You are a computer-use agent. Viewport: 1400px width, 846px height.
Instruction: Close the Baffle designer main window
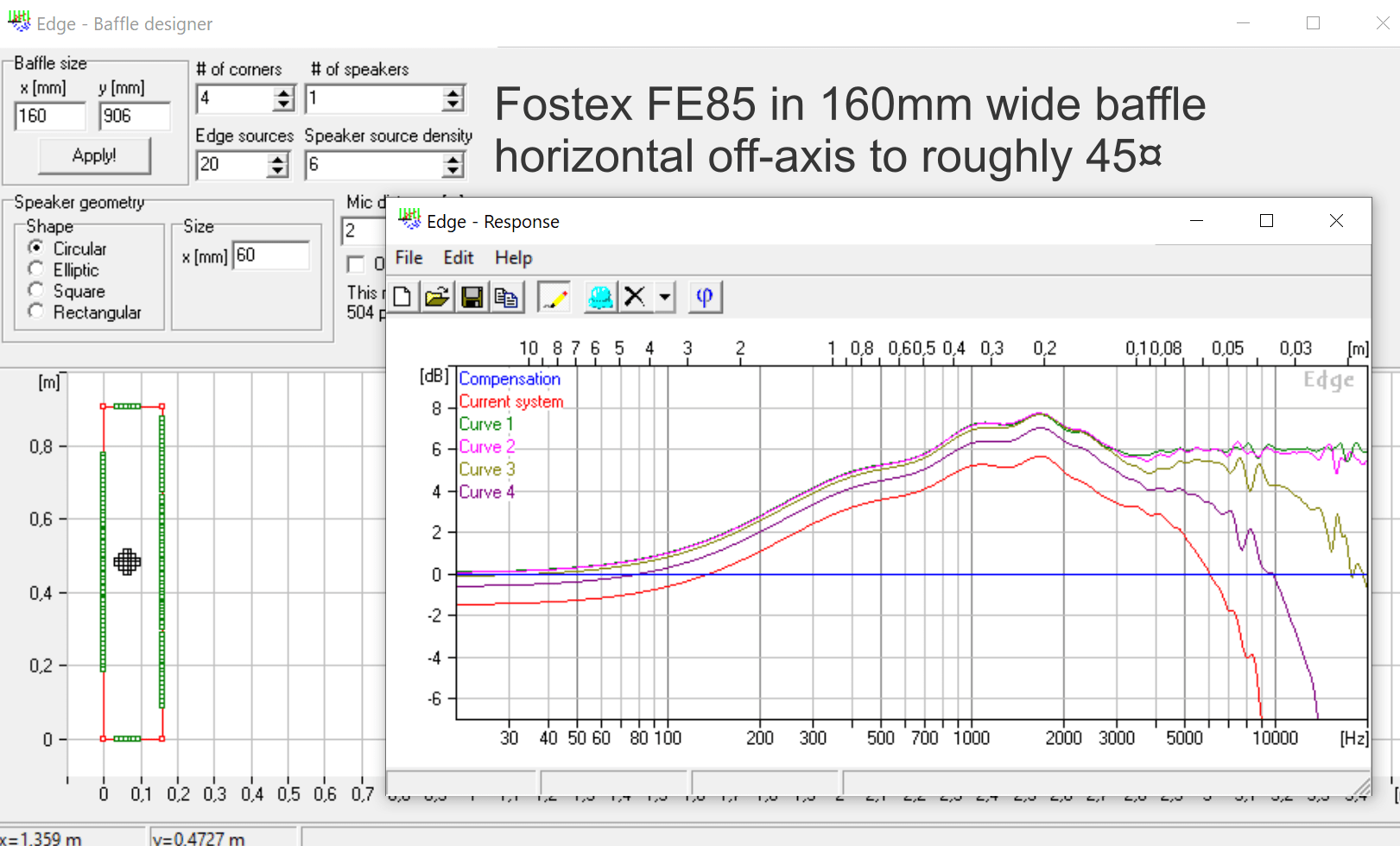(1382, 23)
